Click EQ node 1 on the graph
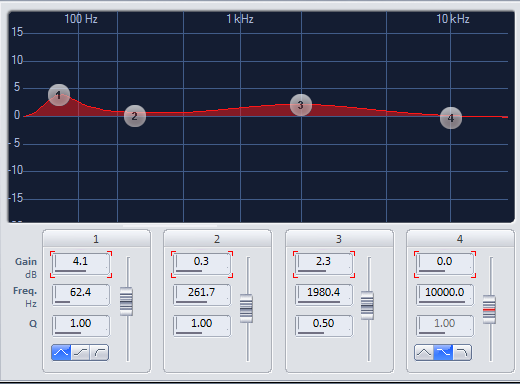This screenshot has height=384, width=520. pyautogui.click(x=59, y=95)
